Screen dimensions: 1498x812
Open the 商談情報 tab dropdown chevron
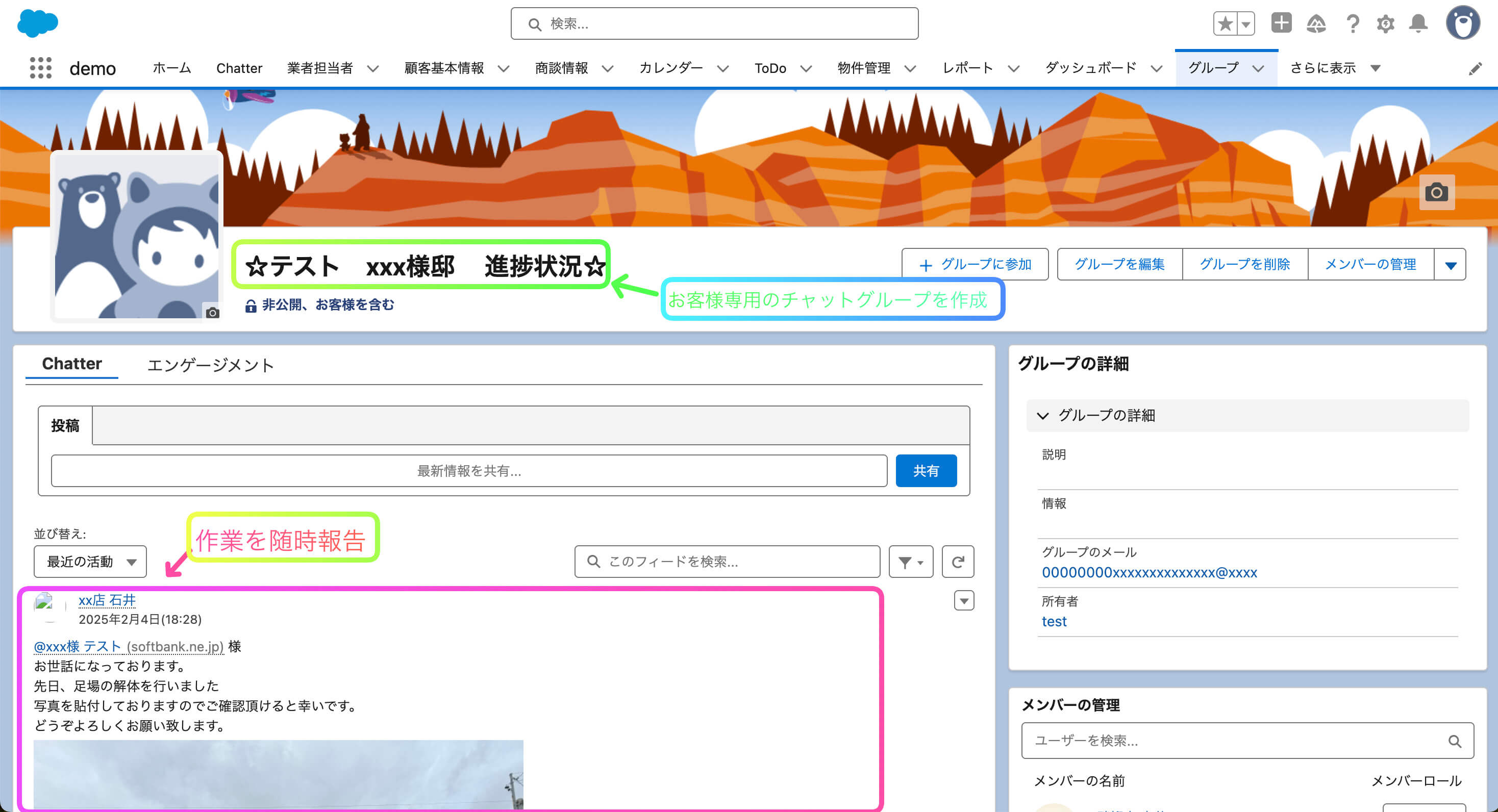608,68
